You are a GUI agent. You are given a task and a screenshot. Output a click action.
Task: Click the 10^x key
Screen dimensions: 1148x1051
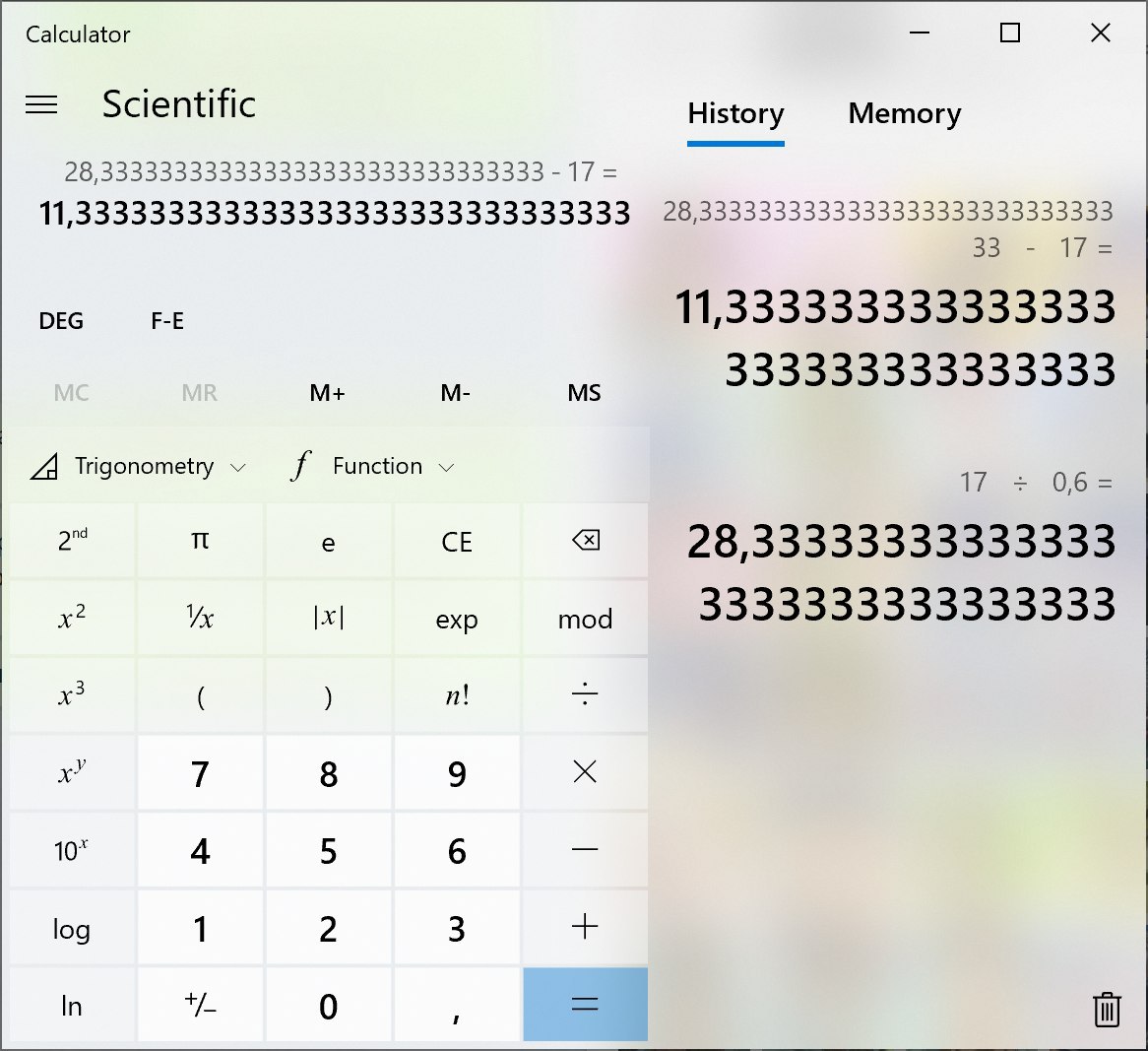tap(72, 850)
